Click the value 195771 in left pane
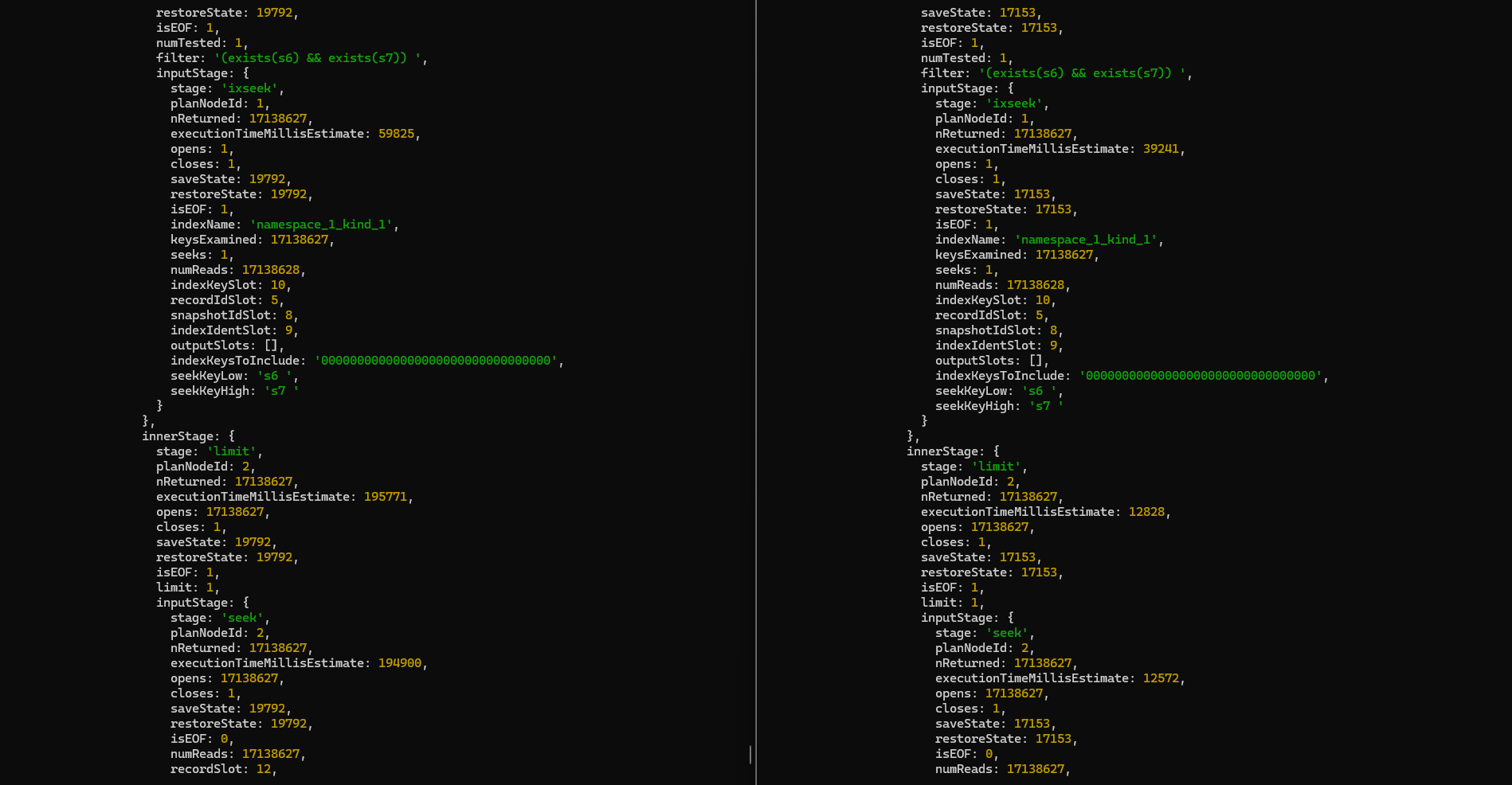The image size is (1512, 785). [x=385, y=497]
